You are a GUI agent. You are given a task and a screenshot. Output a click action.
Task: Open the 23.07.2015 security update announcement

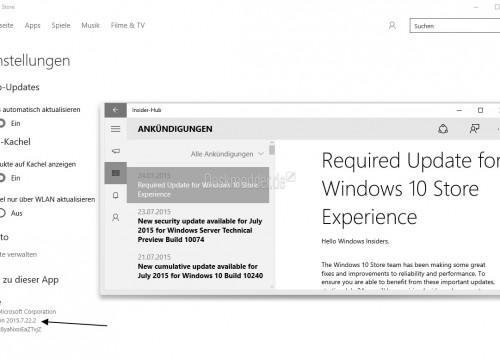pos(200,226)
